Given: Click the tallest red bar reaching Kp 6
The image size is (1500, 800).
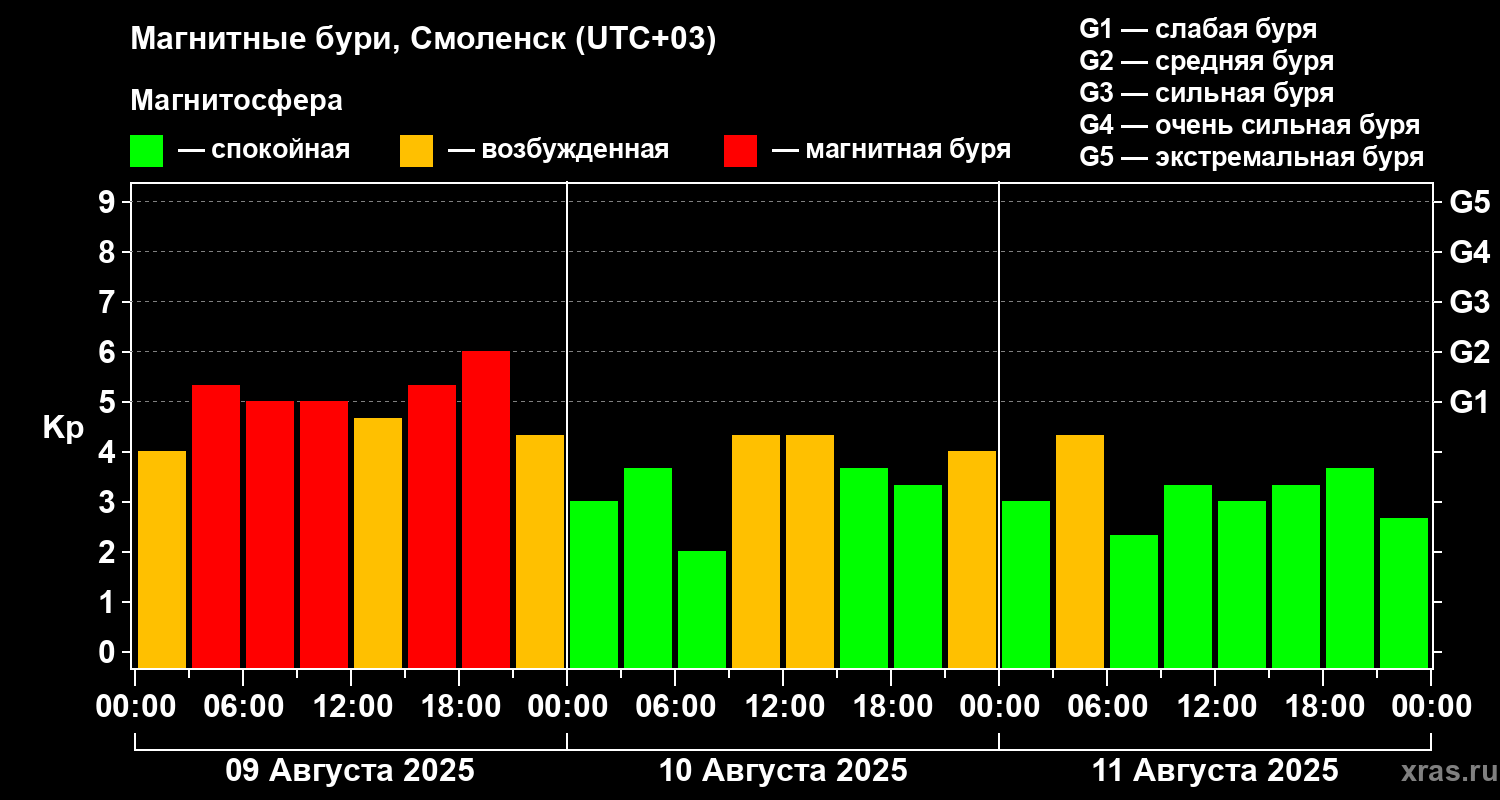Looking at the screenshot, I should point(486,509).
